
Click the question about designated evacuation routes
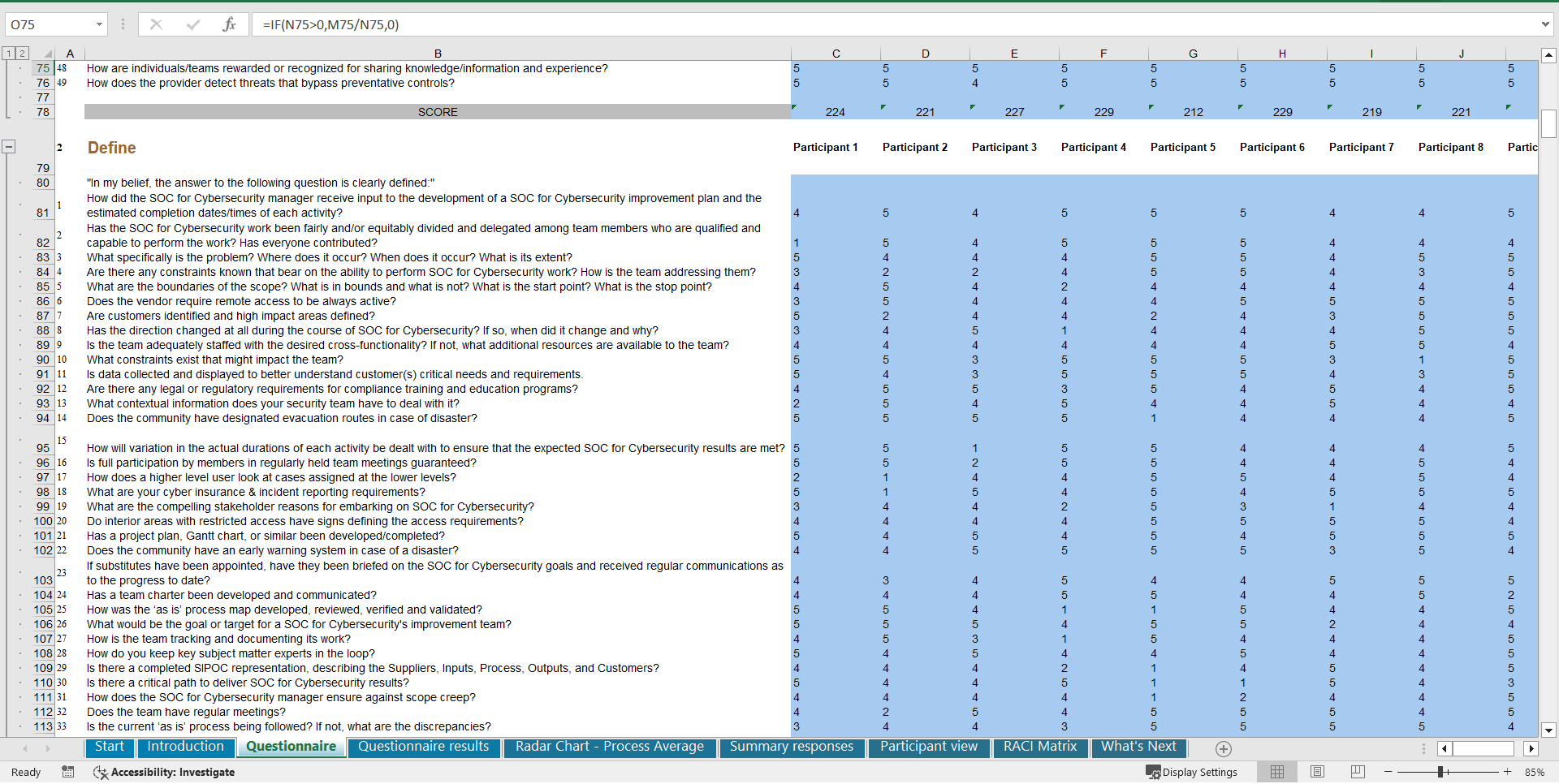tap(282, 418)
